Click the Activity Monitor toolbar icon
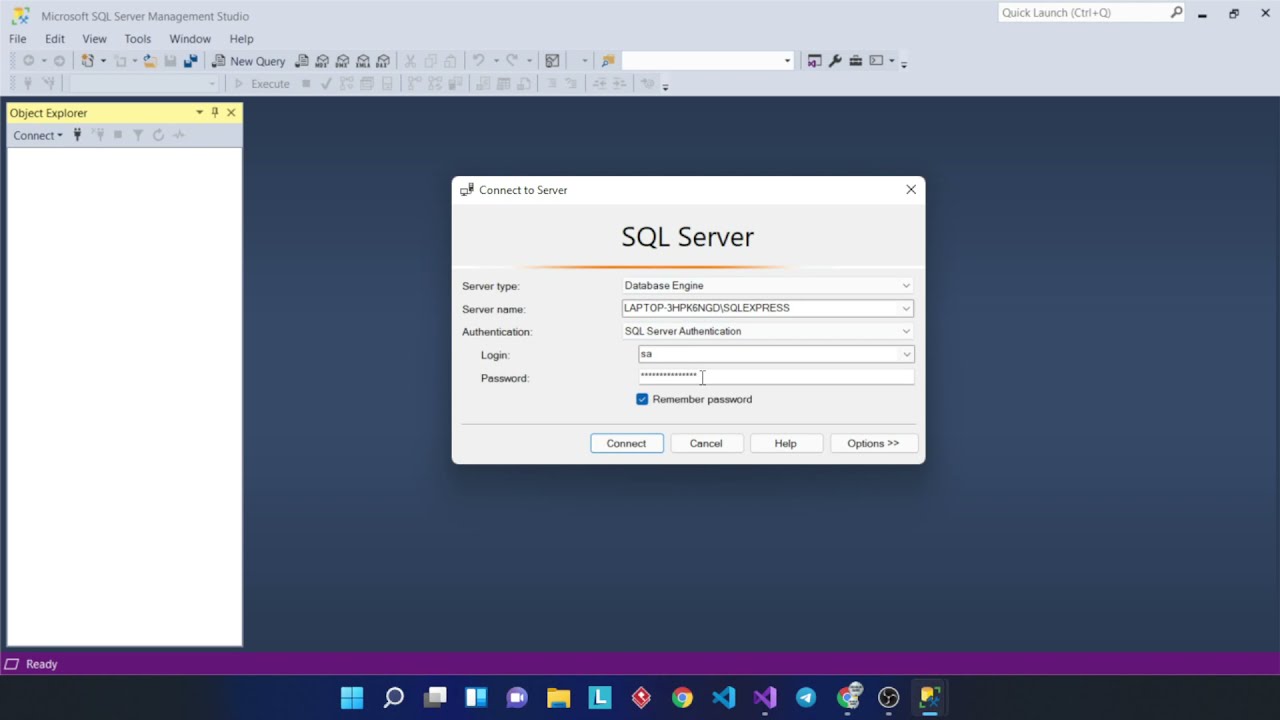This screenshot has width=1280, height=720. click(552, 61)
